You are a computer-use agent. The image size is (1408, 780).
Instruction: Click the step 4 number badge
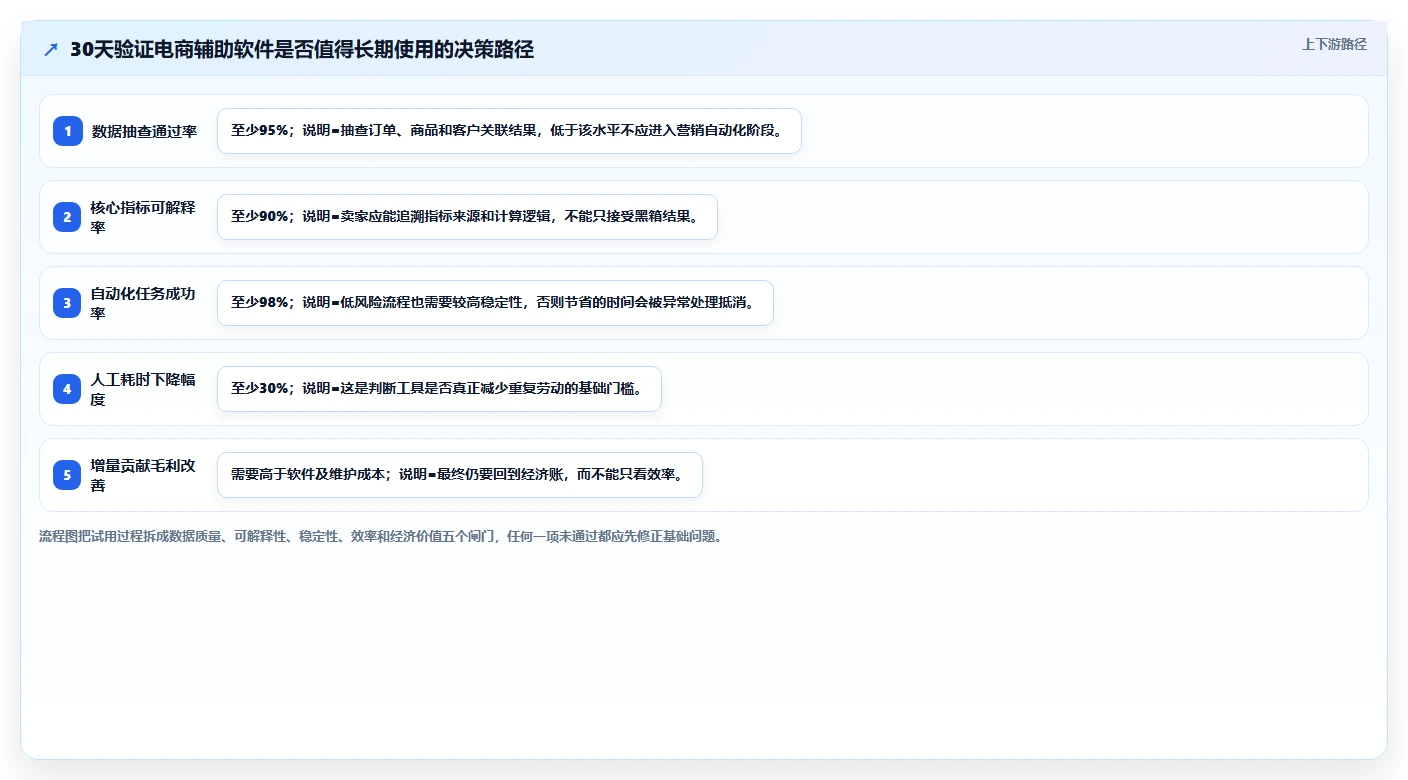tap(68, 389)
